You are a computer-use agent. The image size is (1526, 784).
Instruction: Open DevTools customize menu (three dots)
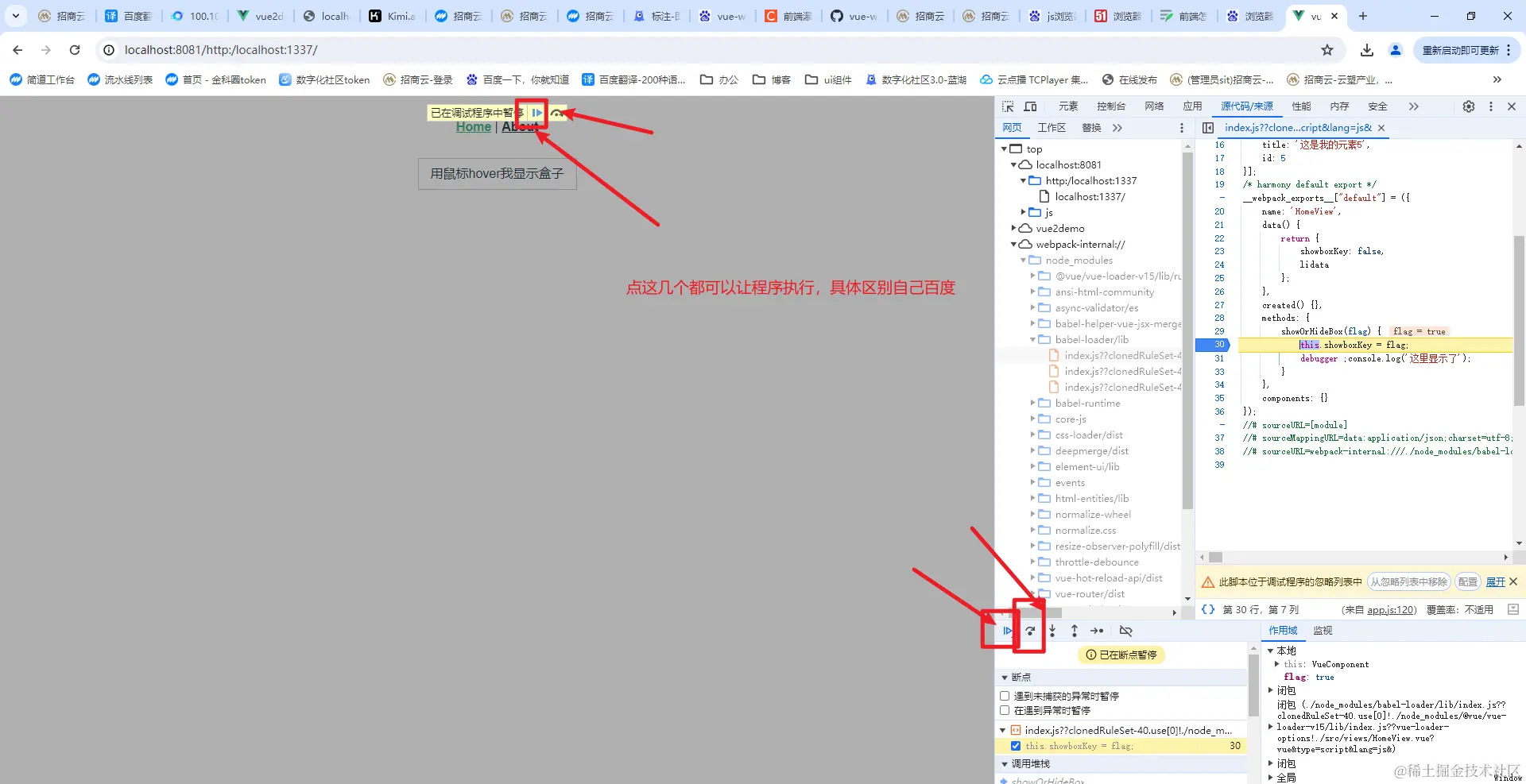tap(1491, 106)
